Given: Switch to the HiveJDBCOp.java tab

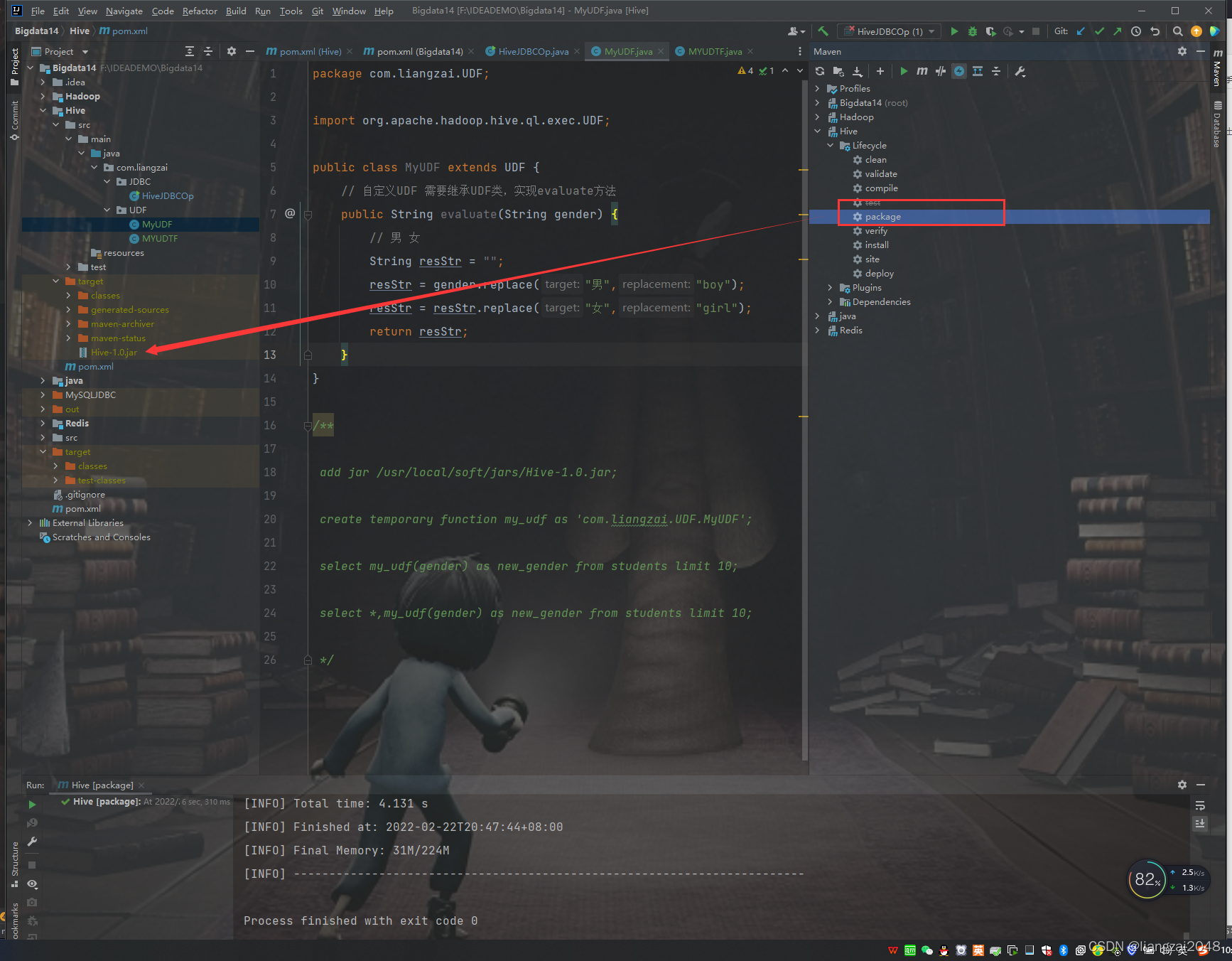Looking at the screenshot, I should tap(533, 51).
